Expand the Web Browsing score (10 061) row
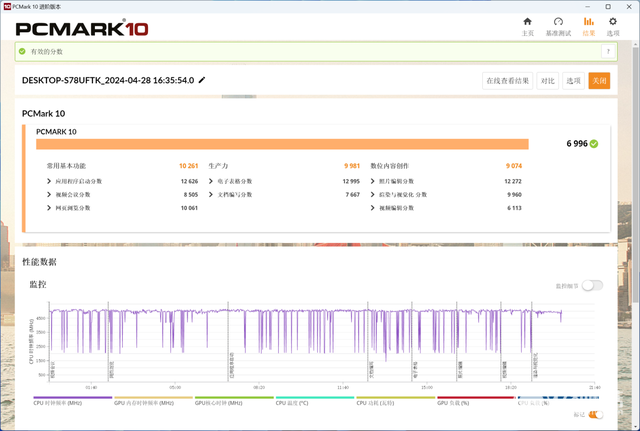Viewport: 640px width, 431px height. point(122,208)
